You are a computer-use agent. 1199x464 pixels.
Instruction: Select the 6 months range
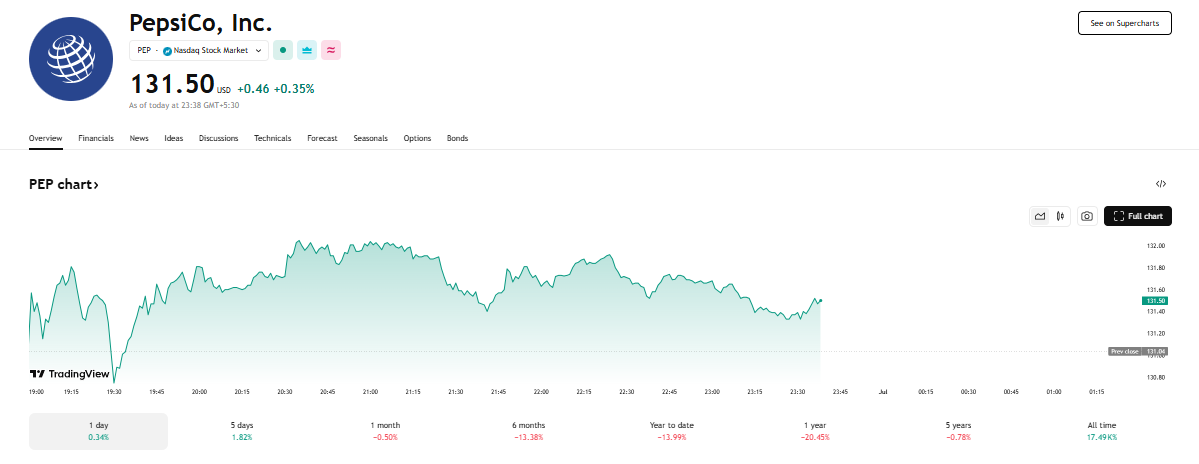529,431
